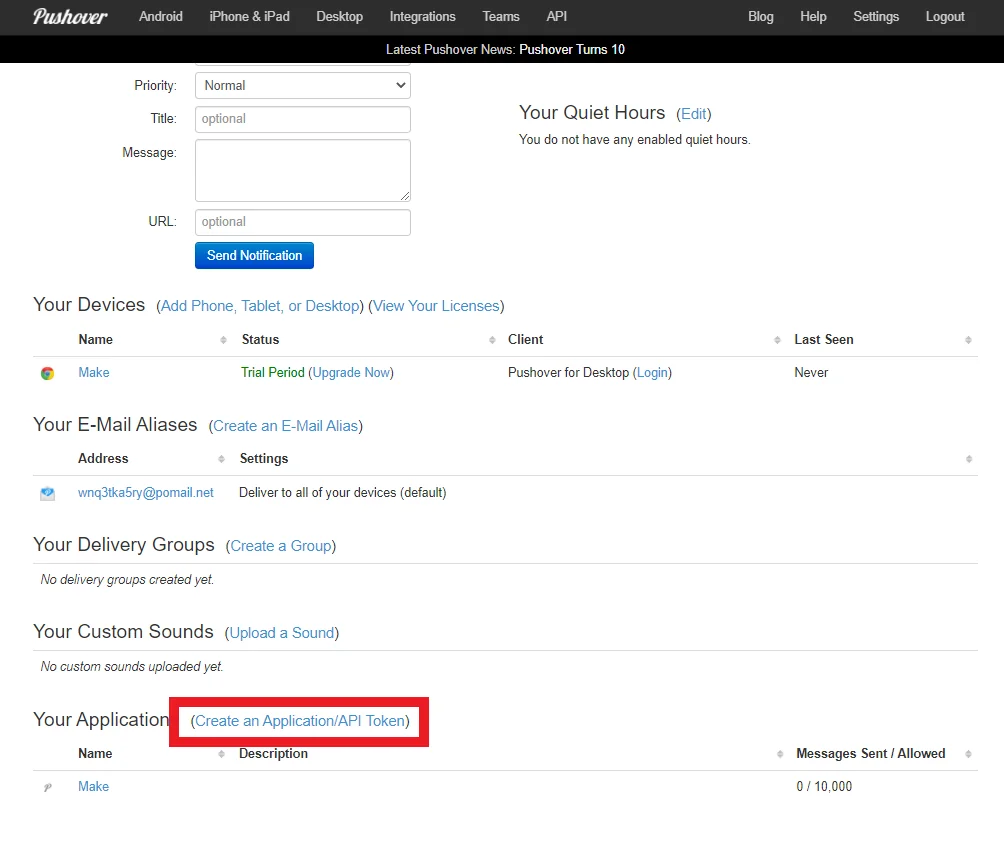Image resolution: width=1004 pixels, height=842 pixels.
Task: Click the Pushover app icon beside Make application
Action: point(47,787)
